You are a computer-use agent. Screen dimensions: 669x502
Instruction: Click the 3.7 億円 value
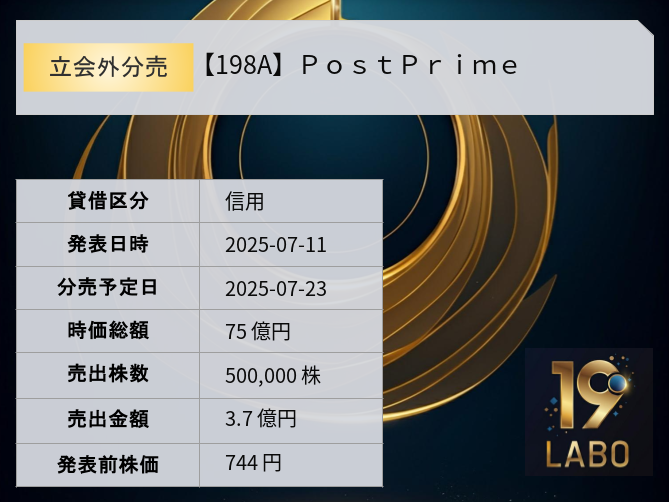261,418
